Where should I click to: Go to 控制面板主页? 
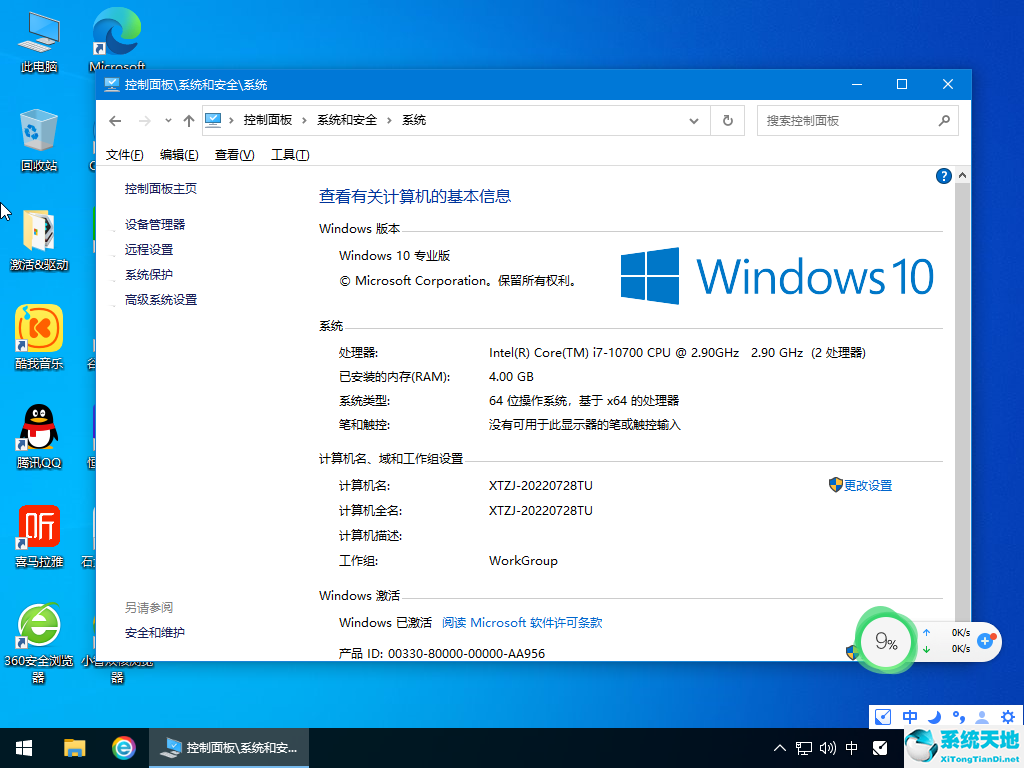161,189
